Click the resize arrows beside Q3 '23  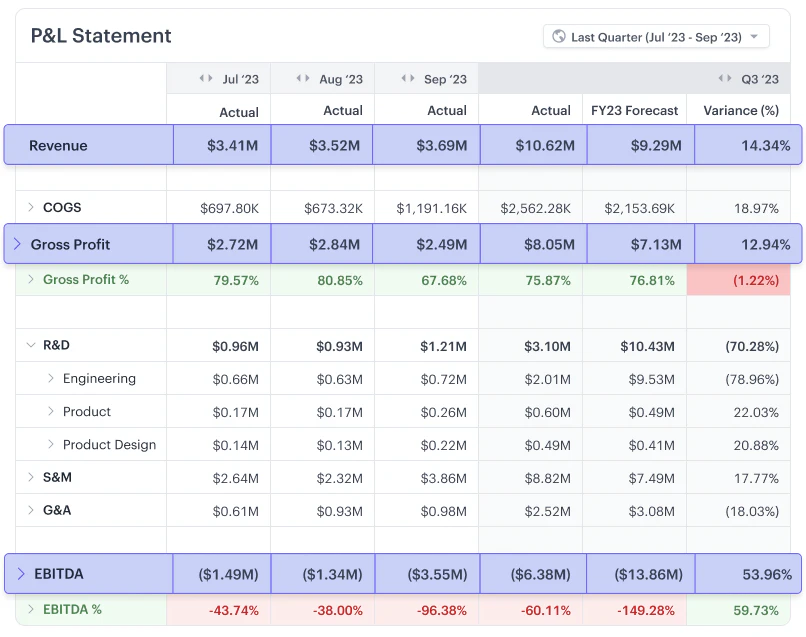[x=725, y=79]
